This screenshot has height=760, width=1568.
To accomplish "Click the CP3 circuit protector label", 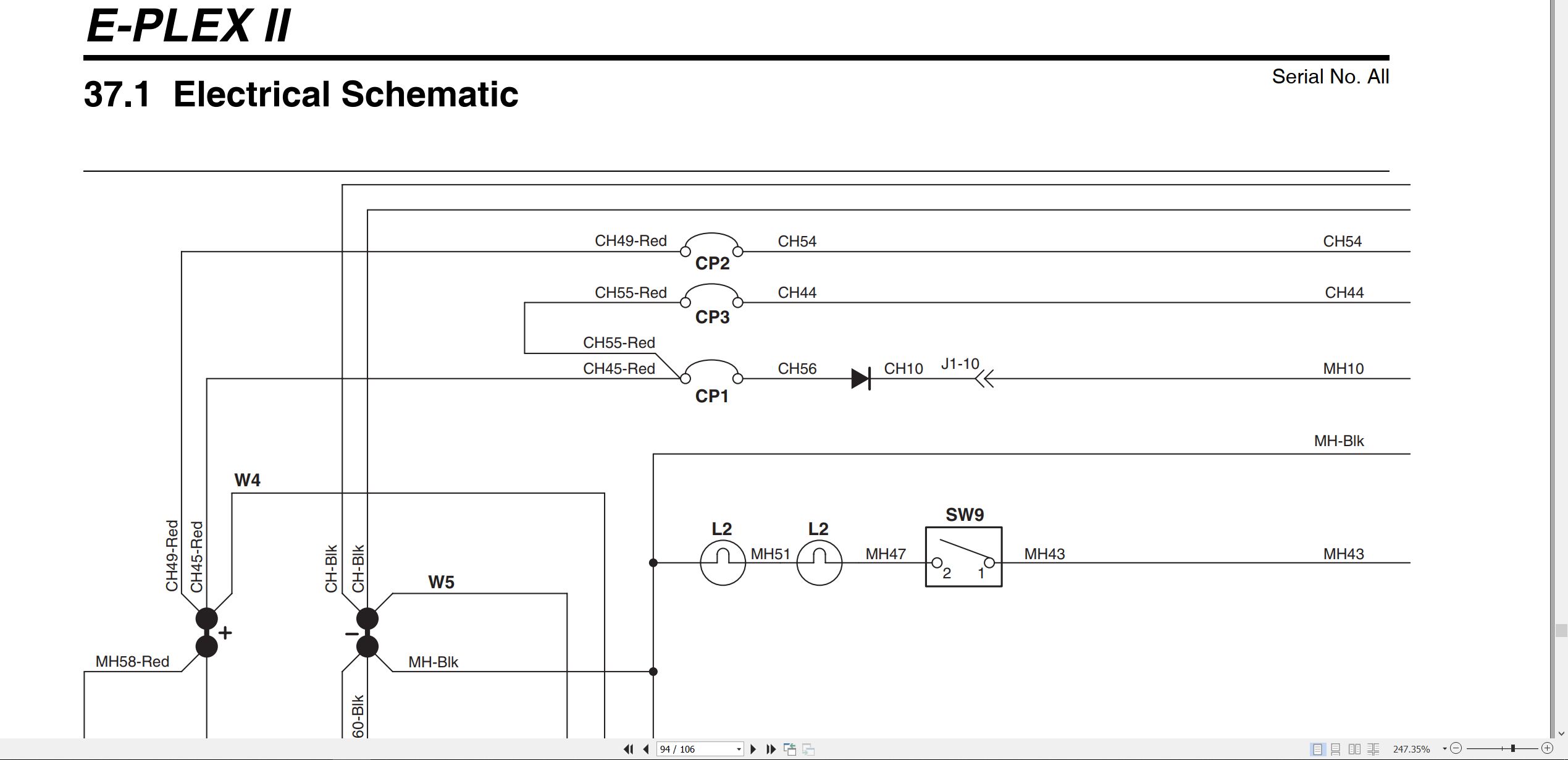I will 712,317.
